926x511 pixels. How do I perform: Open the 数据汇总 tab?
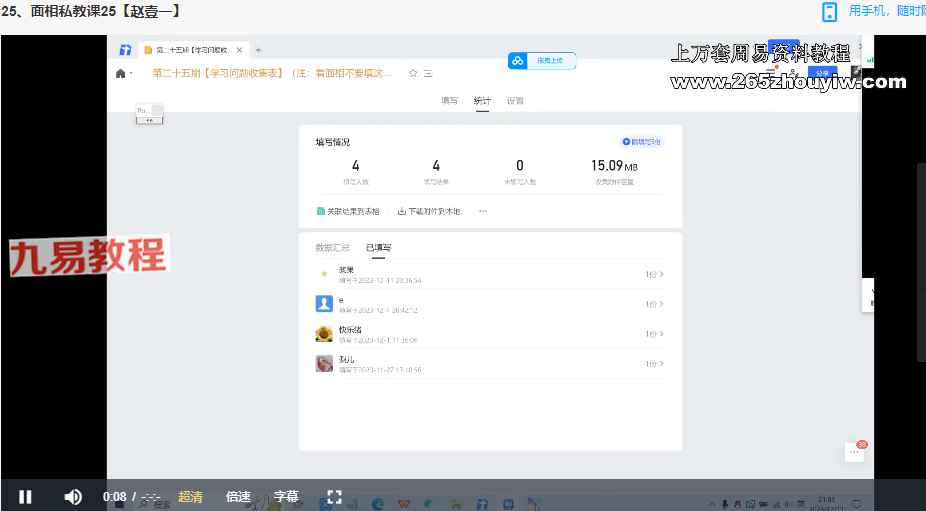(332, 247)
